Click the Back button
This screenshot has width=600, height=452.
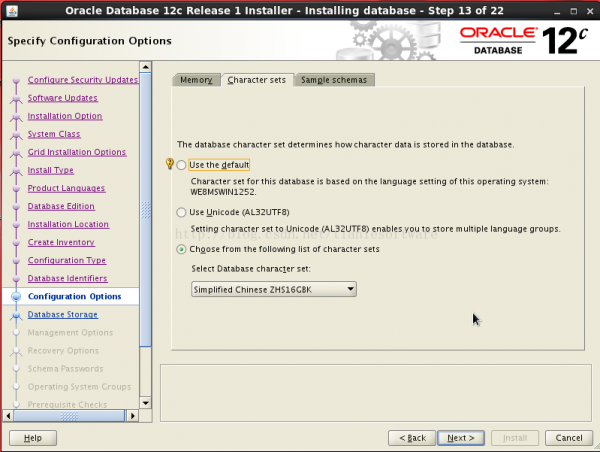coord(412,438)
